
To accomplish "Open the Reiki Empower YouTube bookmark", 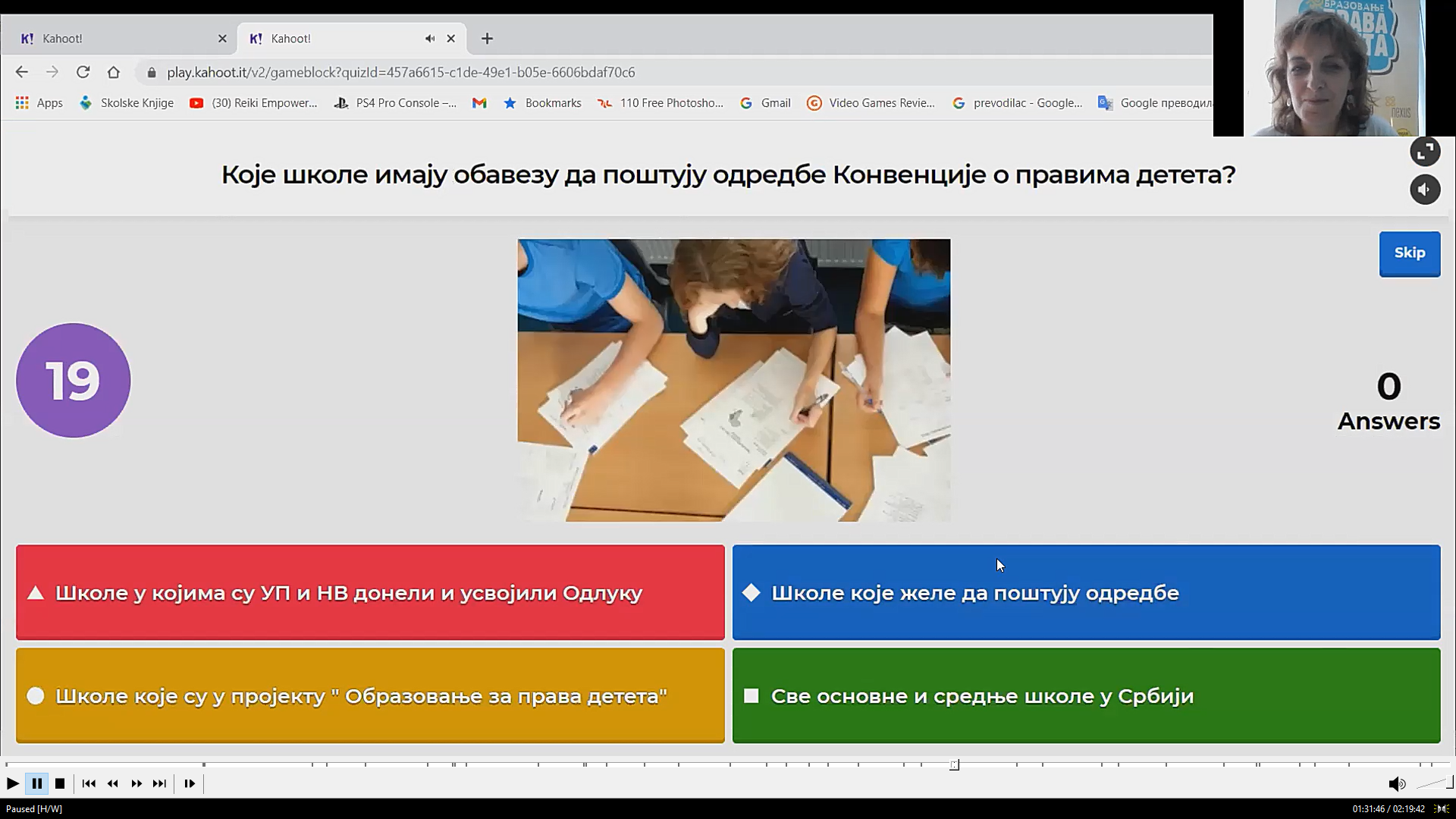I will point(253,103).
